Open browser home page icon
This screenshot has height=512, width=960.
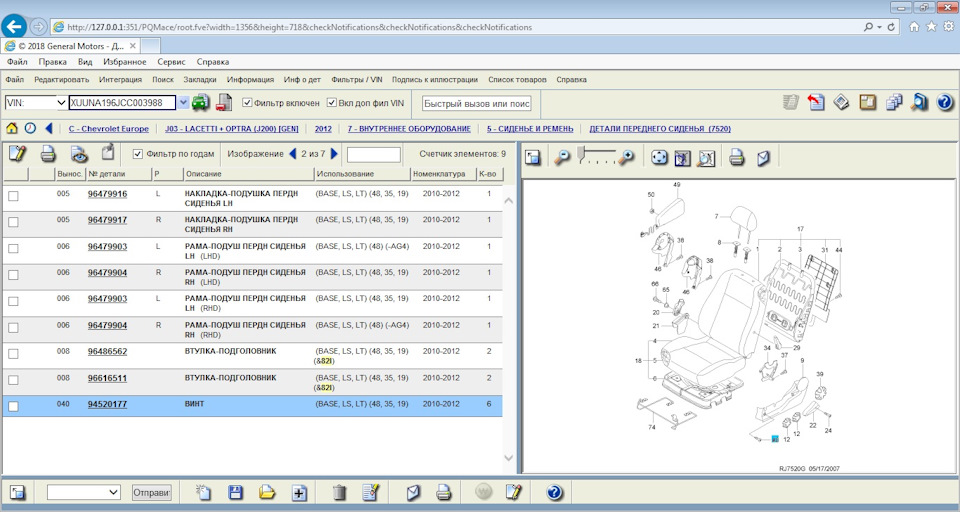click(914, 26)
